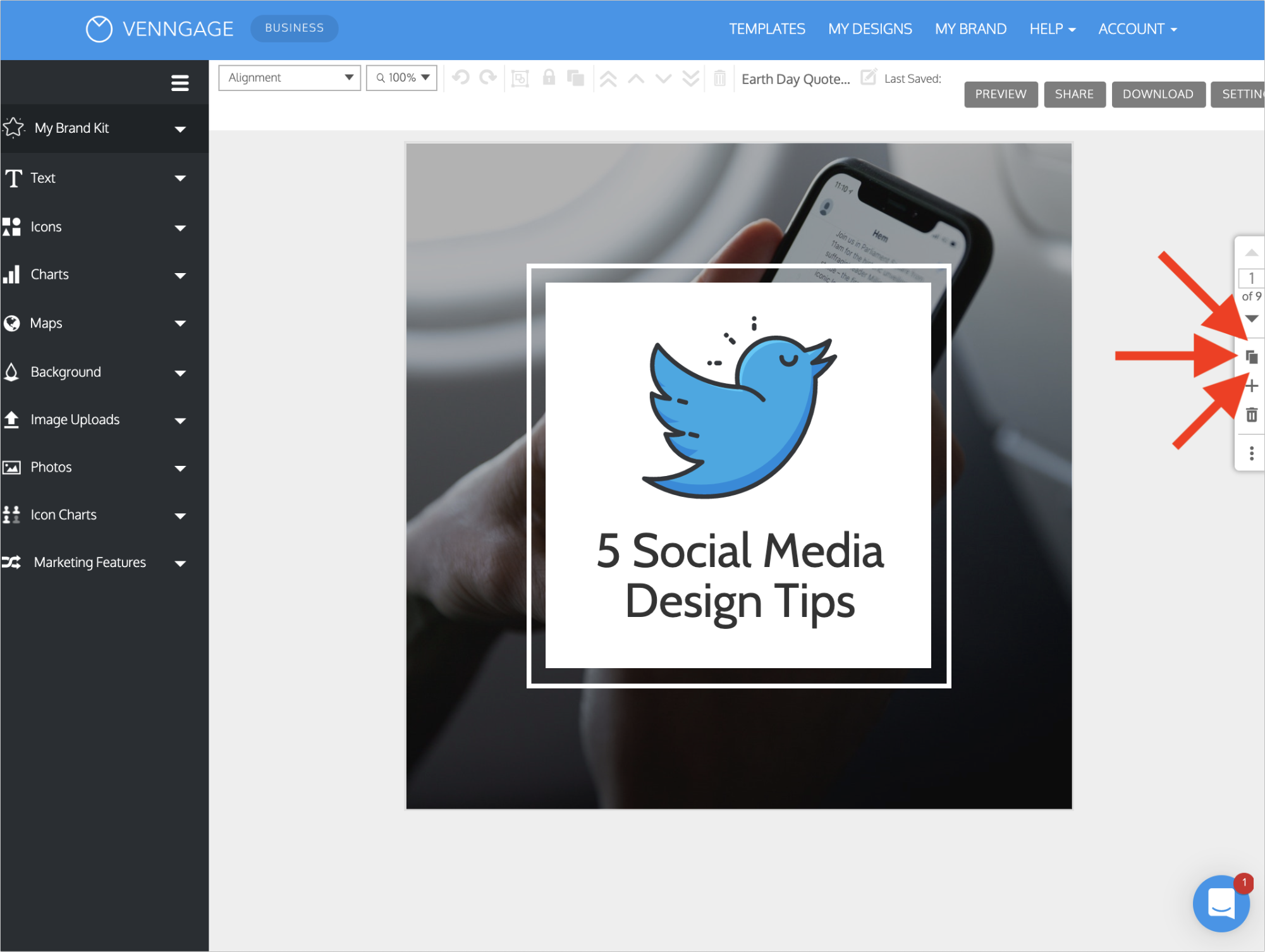This screenshot has width=1265, height=952.
Task: Expand the Background panel arrow
Action: click(x=180, y=373)
